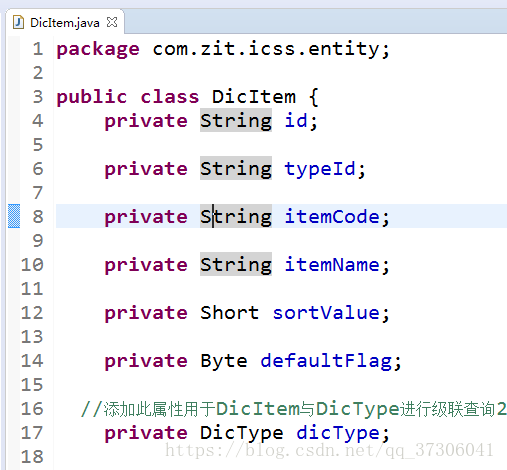Click 'com.zit.icss.entity' package name
The height and width of the screenshot is (470, 507).
pyautogui.click(x=266, y=49)
